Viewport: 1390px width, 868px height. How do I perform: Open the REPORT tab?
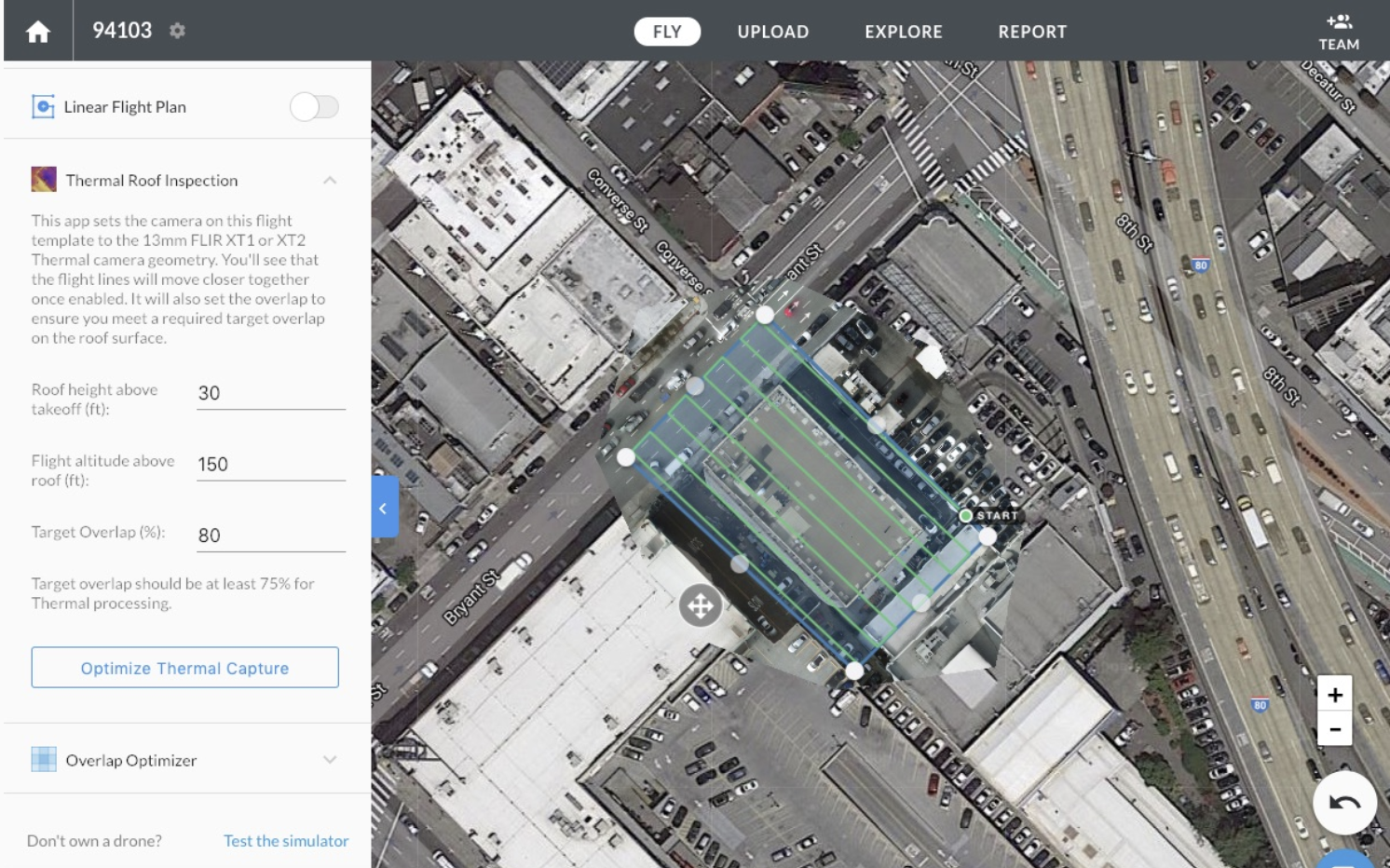pos(1032,32)
